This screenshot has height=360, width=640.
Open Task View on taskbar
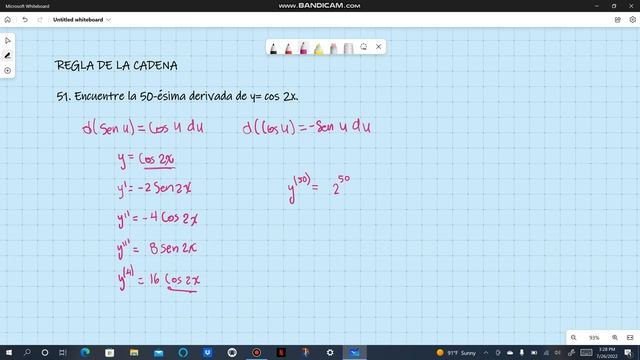pos(62,352)
